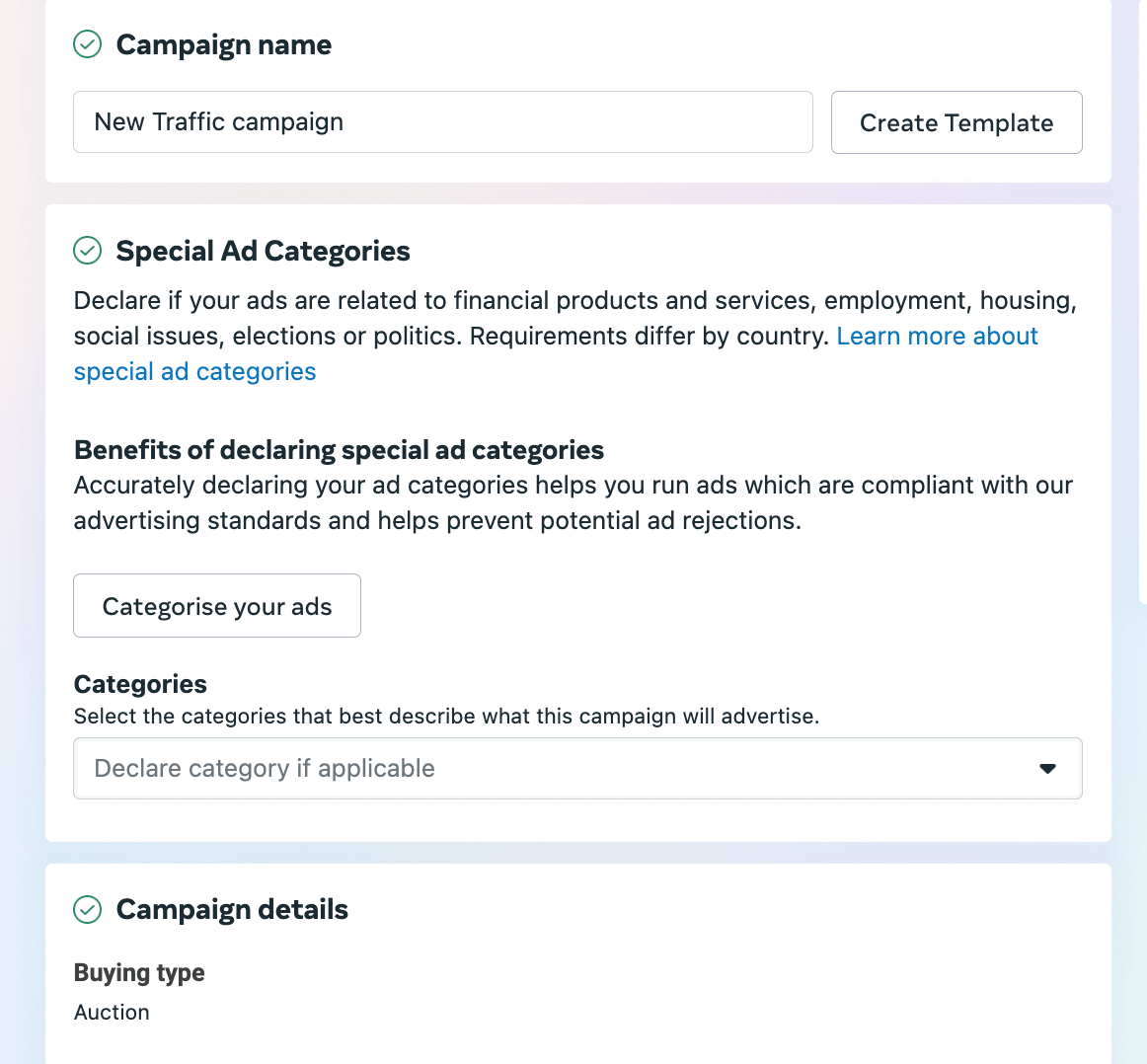Click the Categorise your ads button
Screen dimensions: 1147x1064
(x=217, y=605)
